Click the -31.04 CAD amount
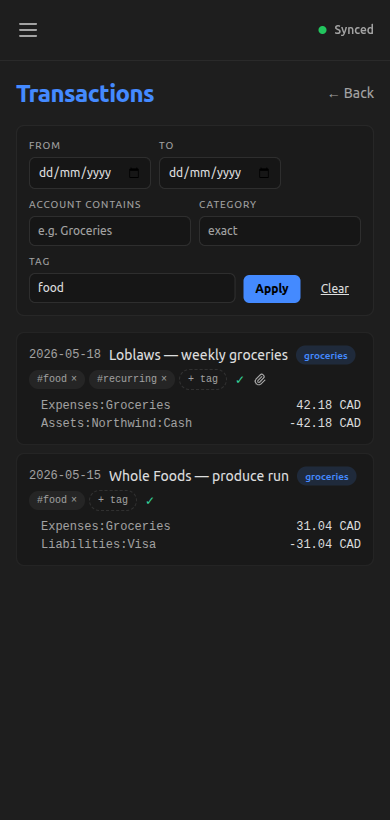This screenshot has height=820, width=390. point(325,544)
